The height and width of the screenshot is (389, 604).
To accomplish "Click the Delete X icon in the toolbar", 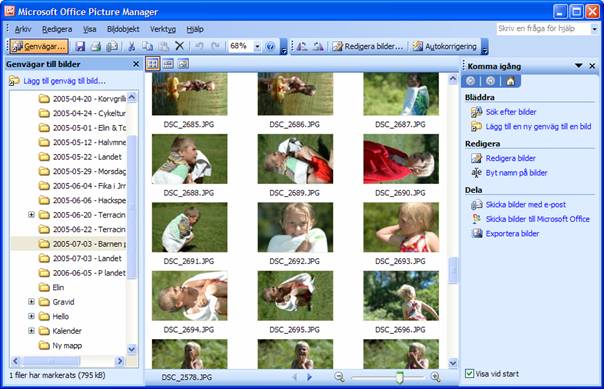I will click(x=179, y=46).
